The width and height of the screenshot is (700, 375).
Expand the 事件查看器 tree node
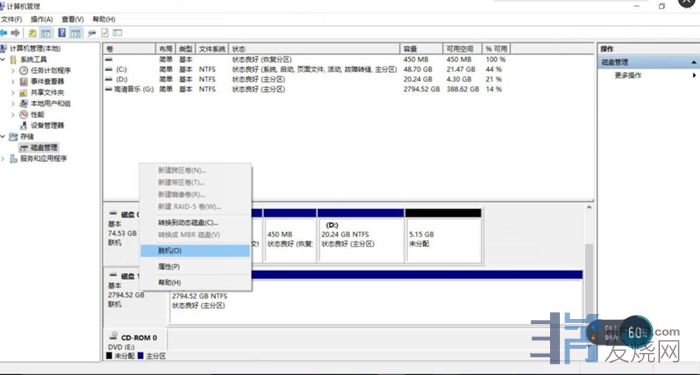[12, 81]
